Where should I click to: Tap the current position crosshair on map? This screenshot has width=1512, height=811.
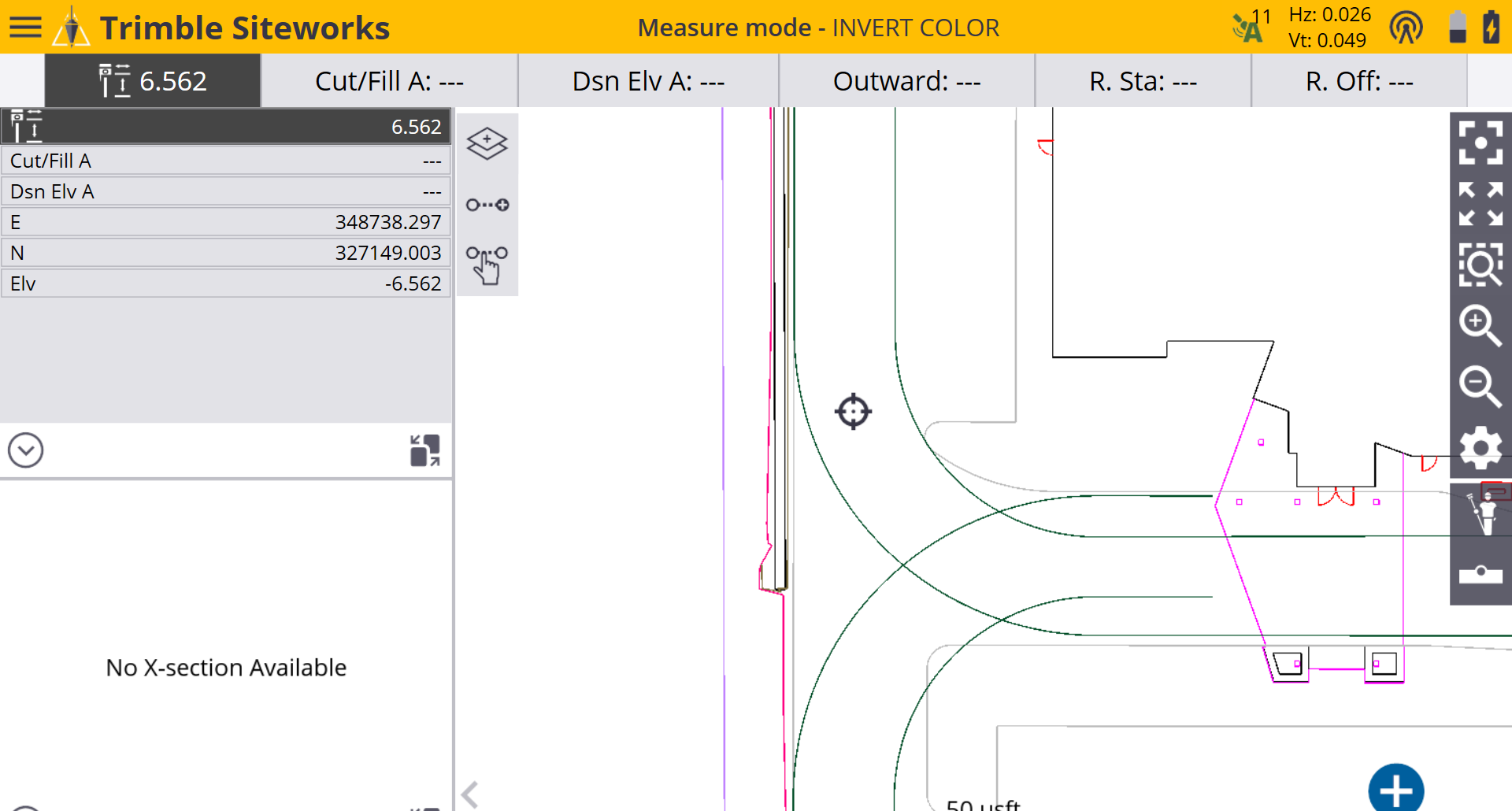pyautogui.click(x=853, y=411)
